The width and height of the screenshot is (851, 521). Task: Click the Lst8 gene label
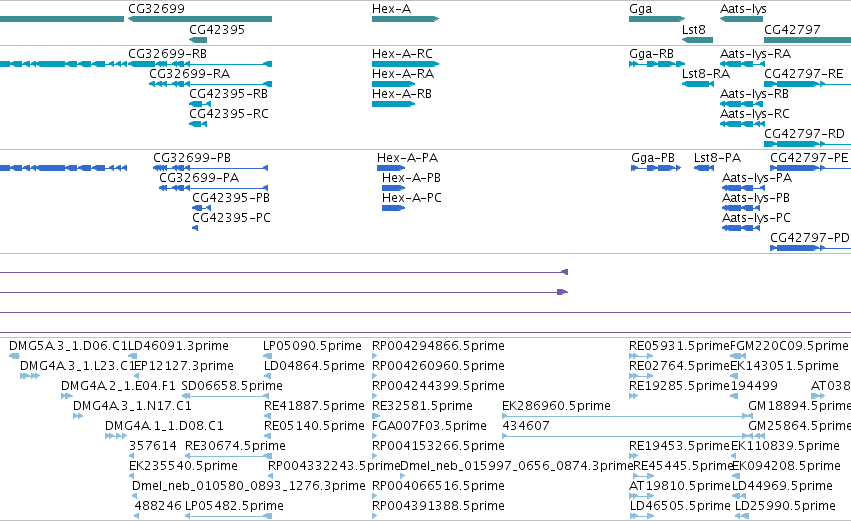pyautogui.click(x=694, y=30)
